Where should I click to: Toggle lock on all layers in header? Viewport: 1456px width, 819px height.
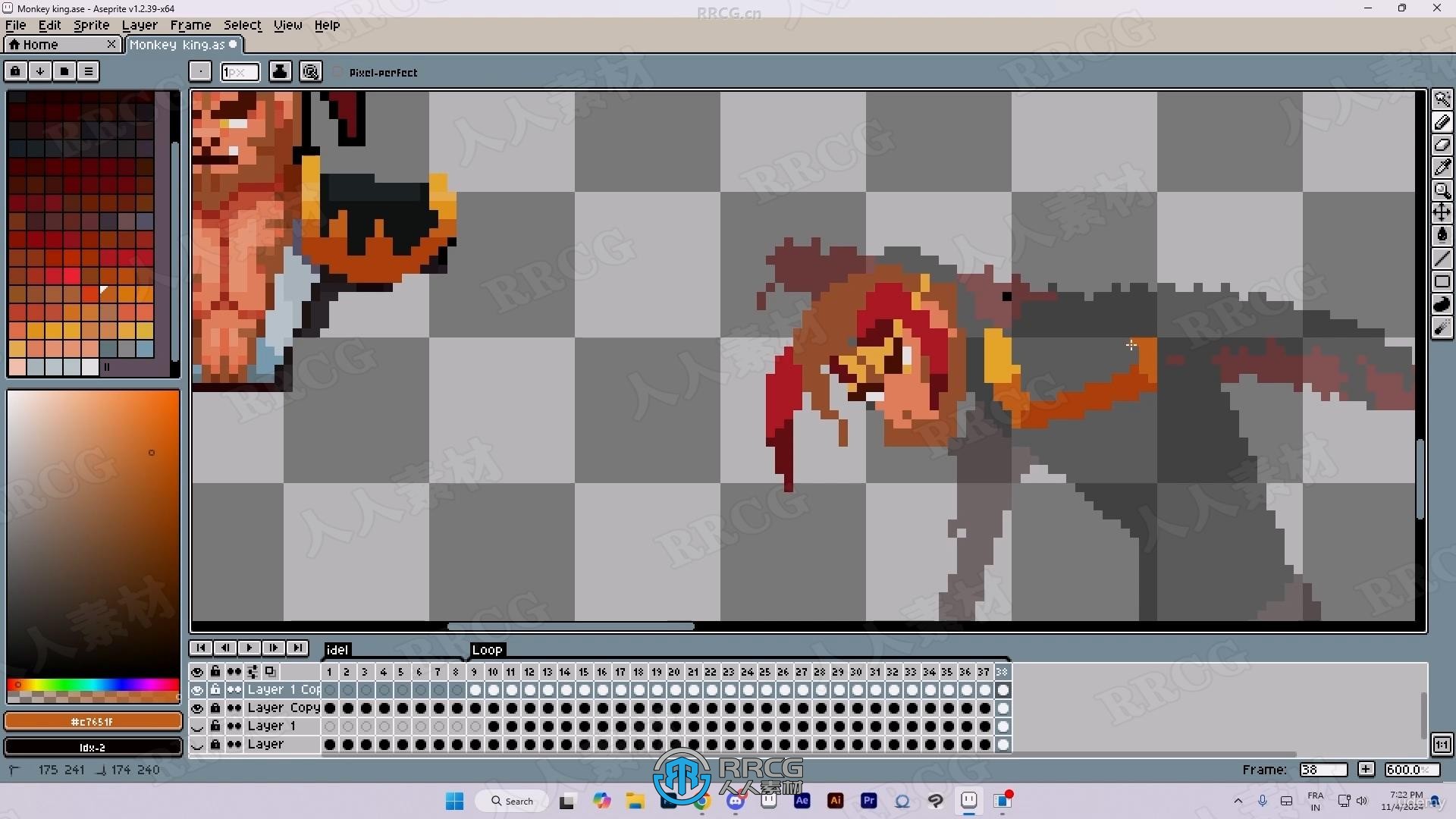pyautogui.click(x=215, y=672)
